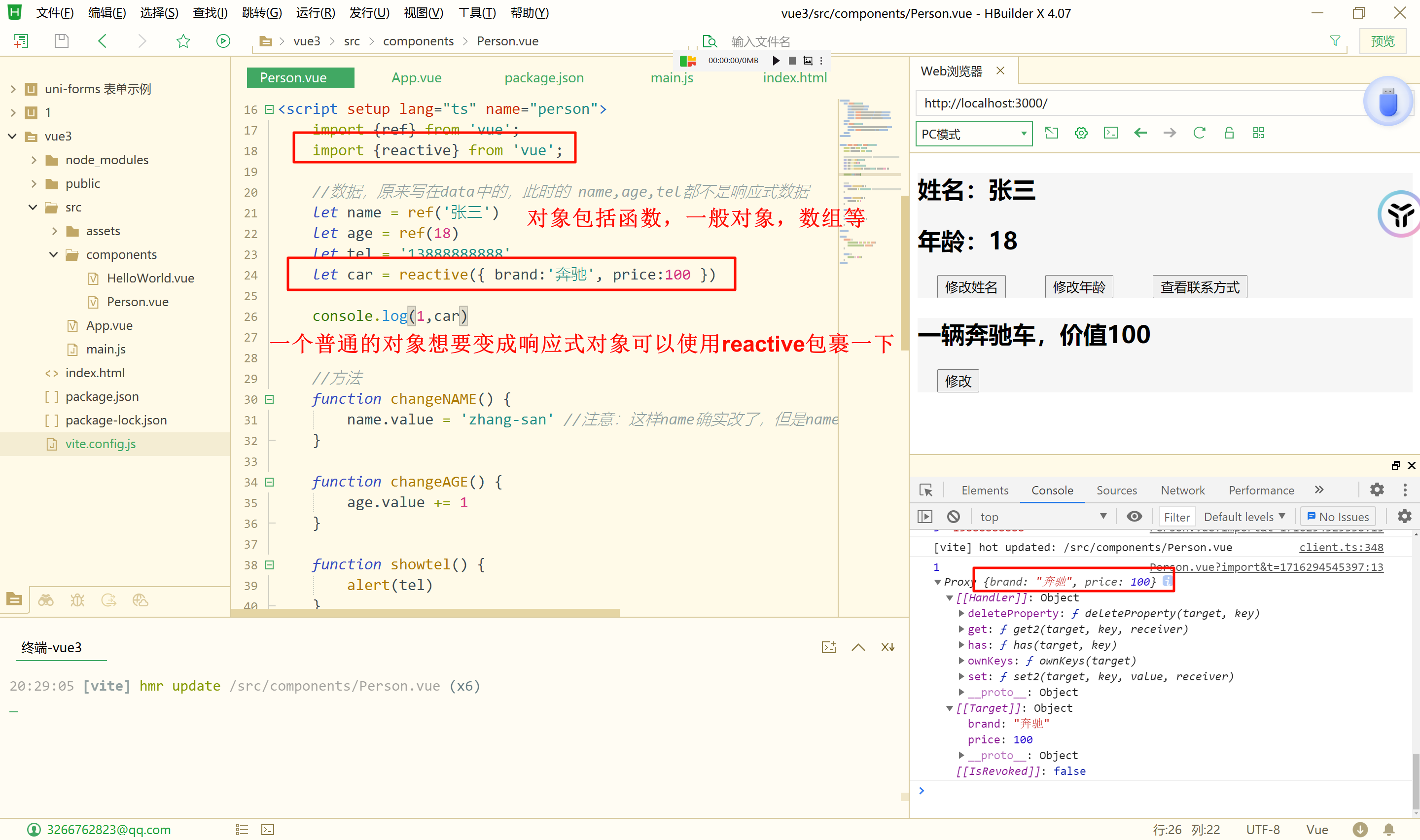Open the PC模式 device dropdown
Viewport: 1420px width, 840px height.
[x=973, y=134]
